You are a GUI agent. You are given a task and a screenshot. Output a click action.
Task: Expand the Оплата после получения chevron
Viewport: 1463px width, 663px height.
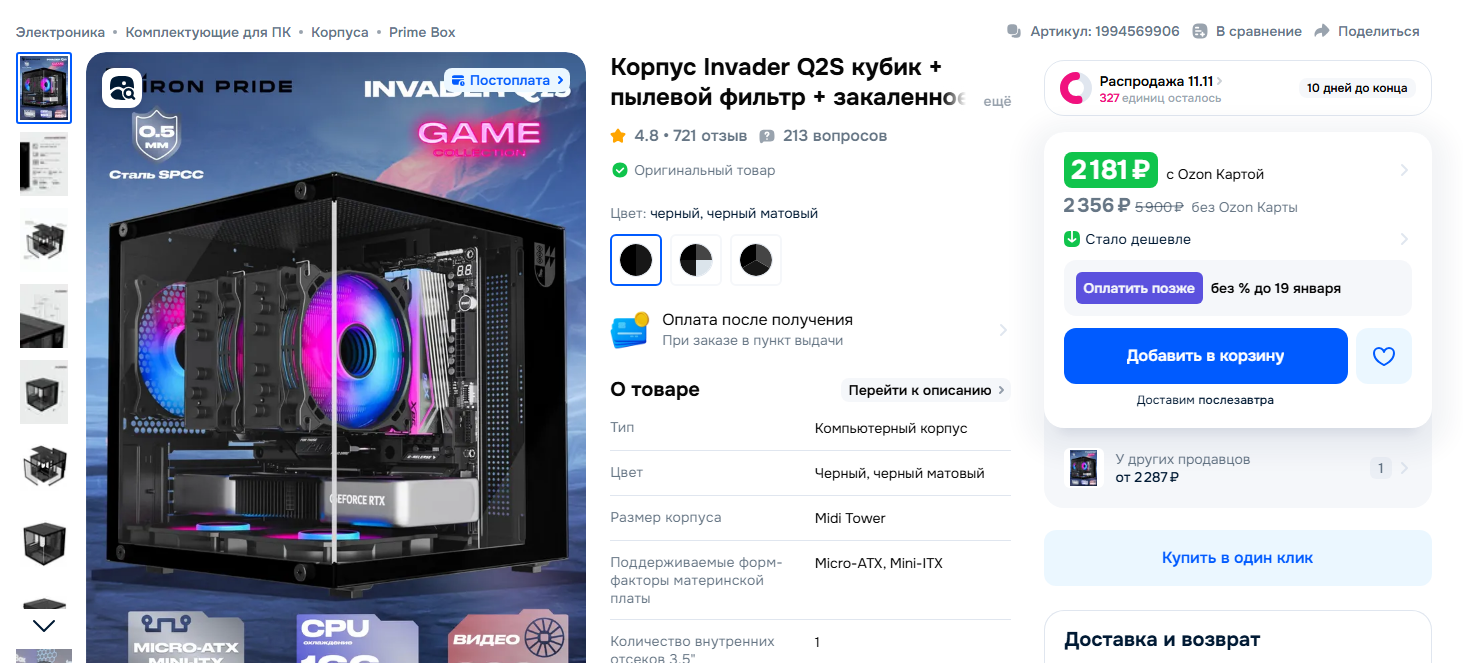coord(1003,330)
